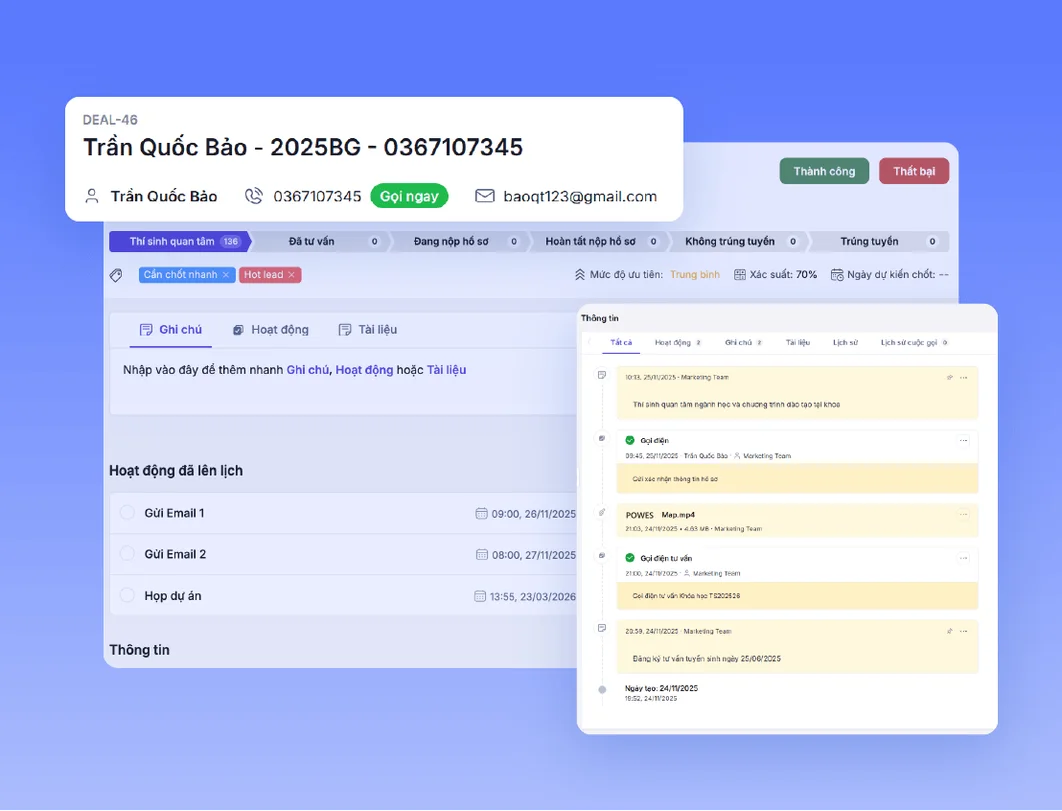Click the calendar icon for Gửi Email 2

pyautogui.click(x=482, y=555)
